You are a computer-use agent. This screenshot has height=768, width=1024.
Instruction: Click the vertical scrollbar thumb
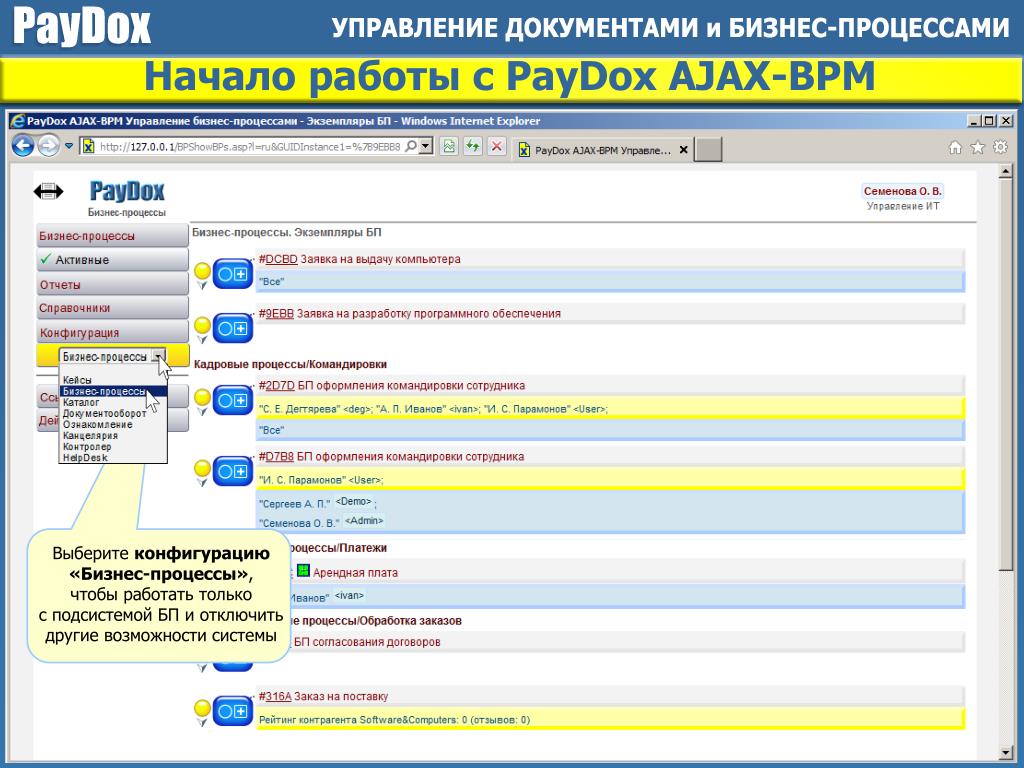tap(1006, 374)
